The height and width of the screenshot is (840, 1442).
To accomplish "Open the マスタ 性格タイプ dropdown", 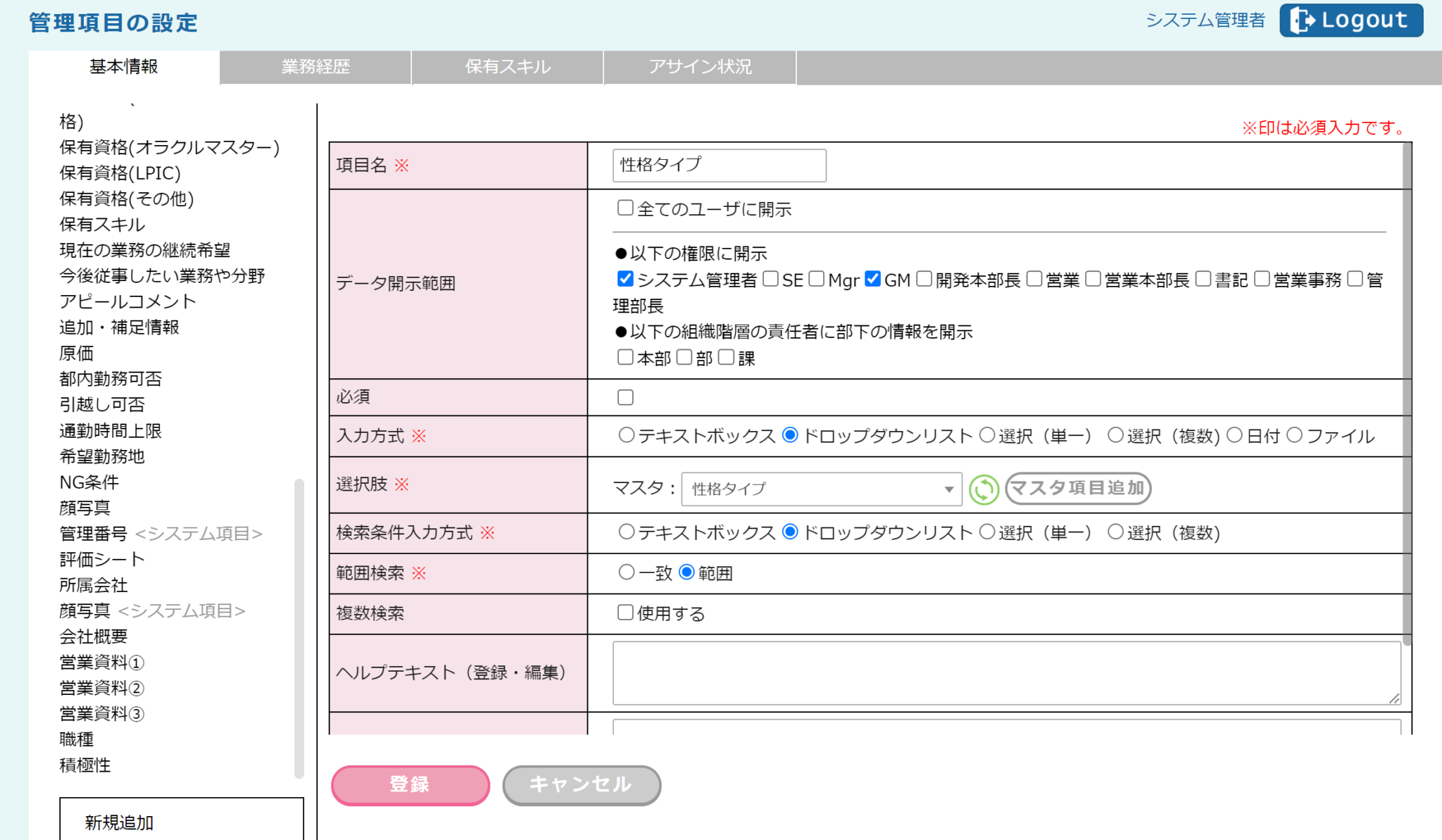I will (821, 489).
